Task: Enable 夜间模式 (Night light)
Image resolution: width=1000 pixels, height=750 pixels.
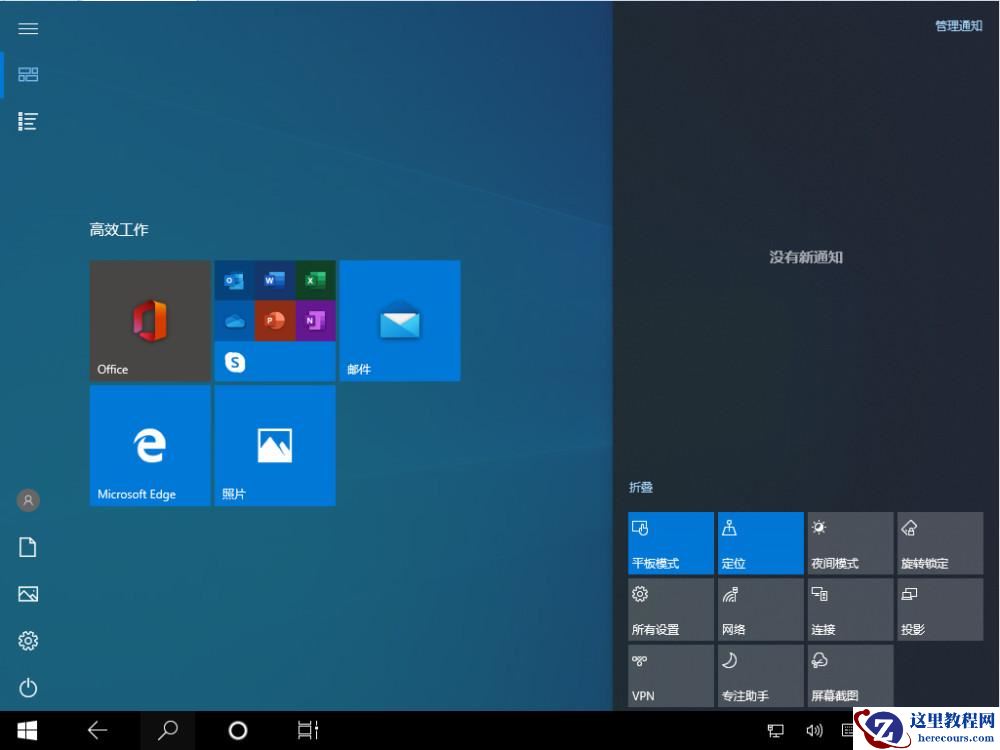Action: [850, 543]
